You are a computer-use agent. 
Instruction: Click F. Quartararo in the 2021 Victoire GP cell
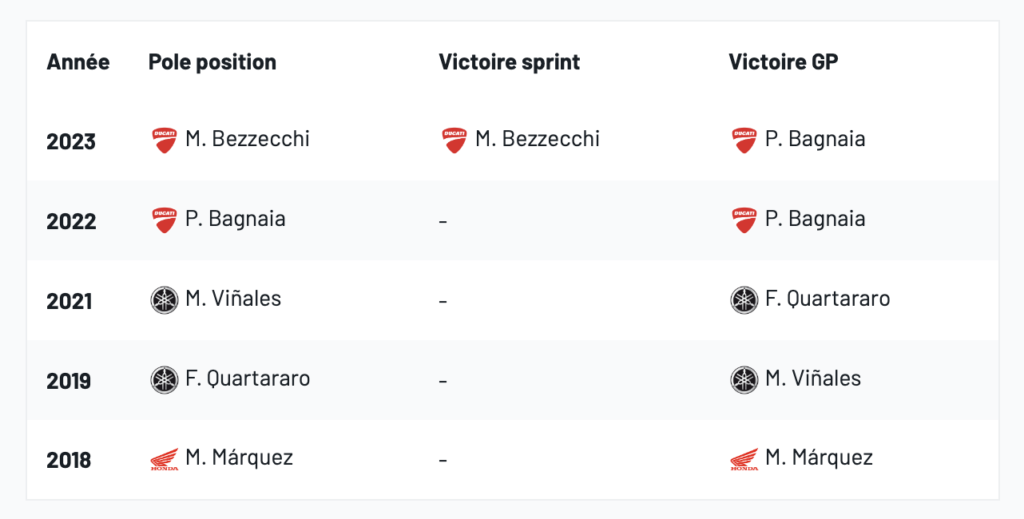[827, 299]
